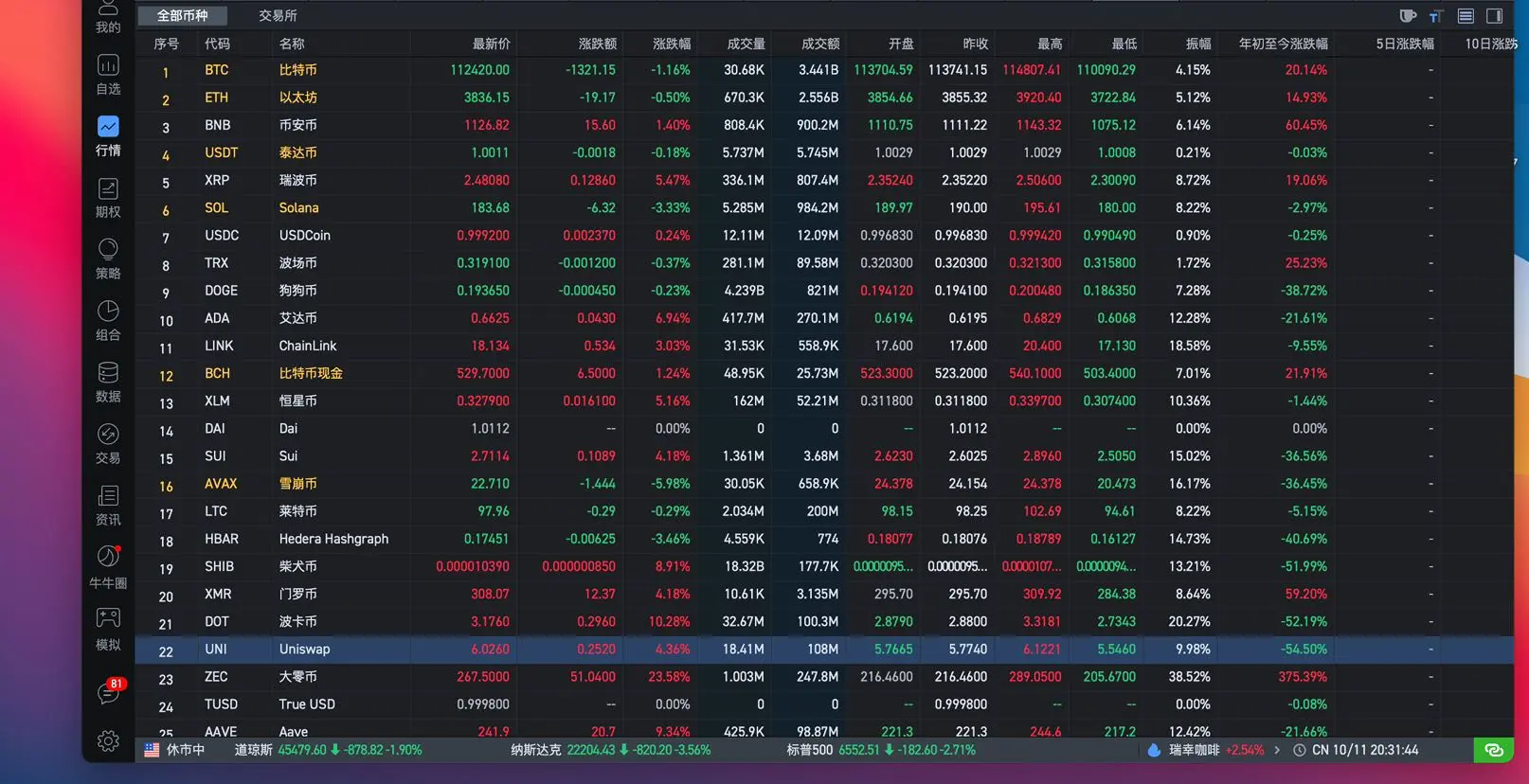
Task: Click the 纳斯达克 index in status bar
Action: (x=610, y=750)
